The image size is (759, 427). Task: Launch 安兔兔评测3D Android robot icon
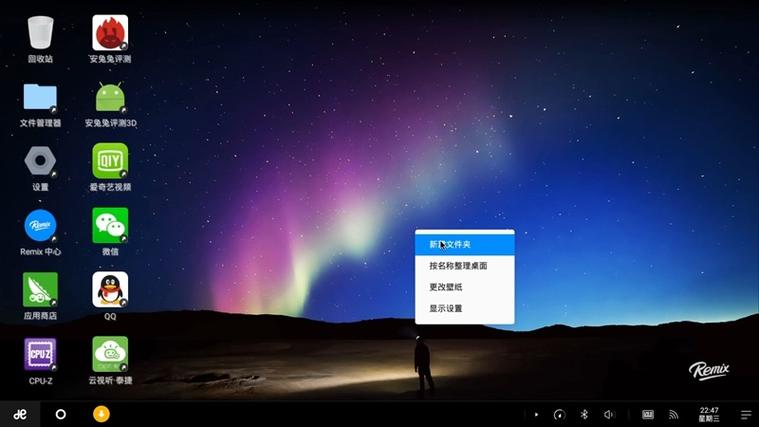(110, 97)
